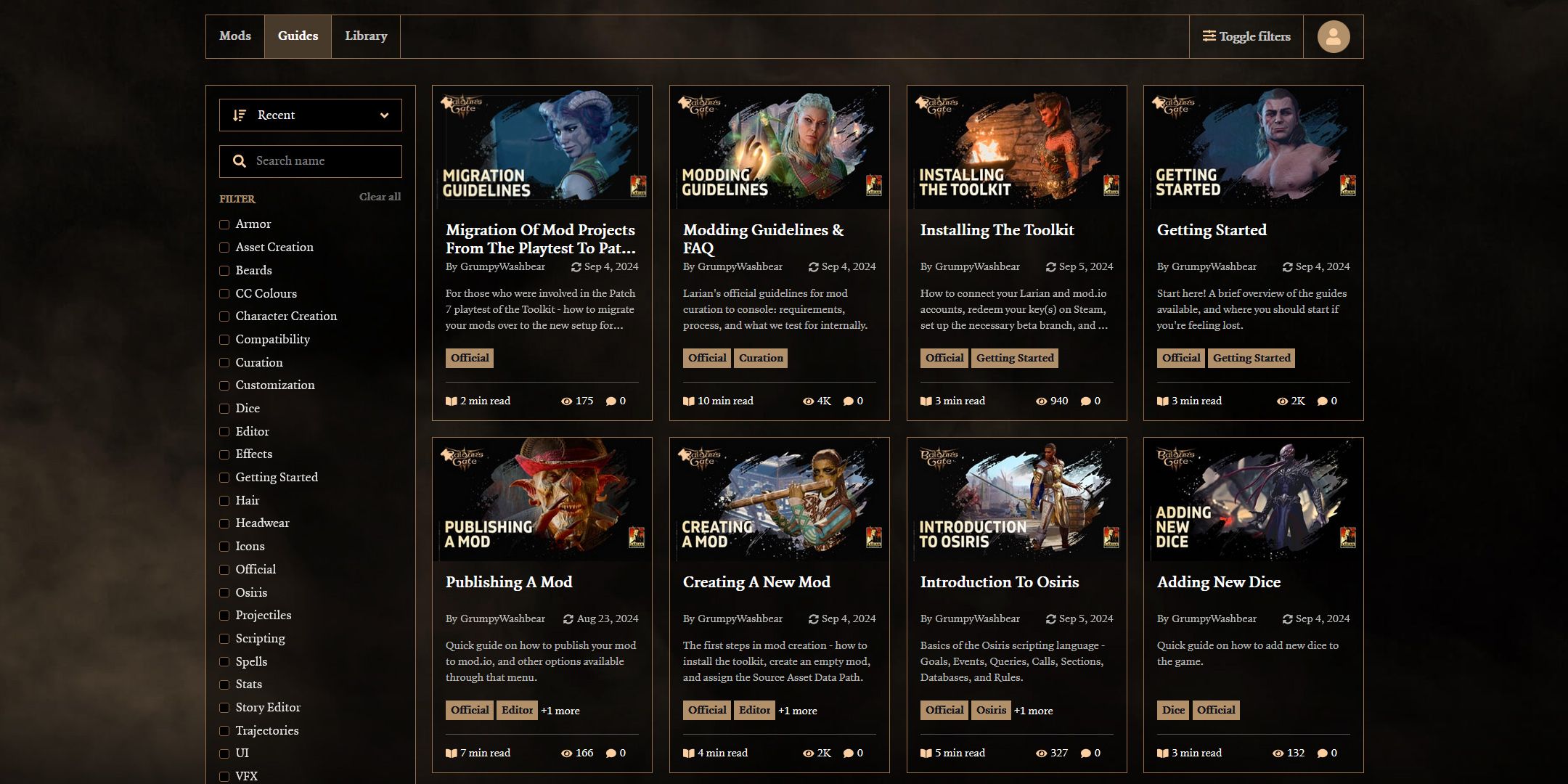Open the Library tab
Screen dimensions: 1568x784
pyautogui.click(x=365, y=36)
